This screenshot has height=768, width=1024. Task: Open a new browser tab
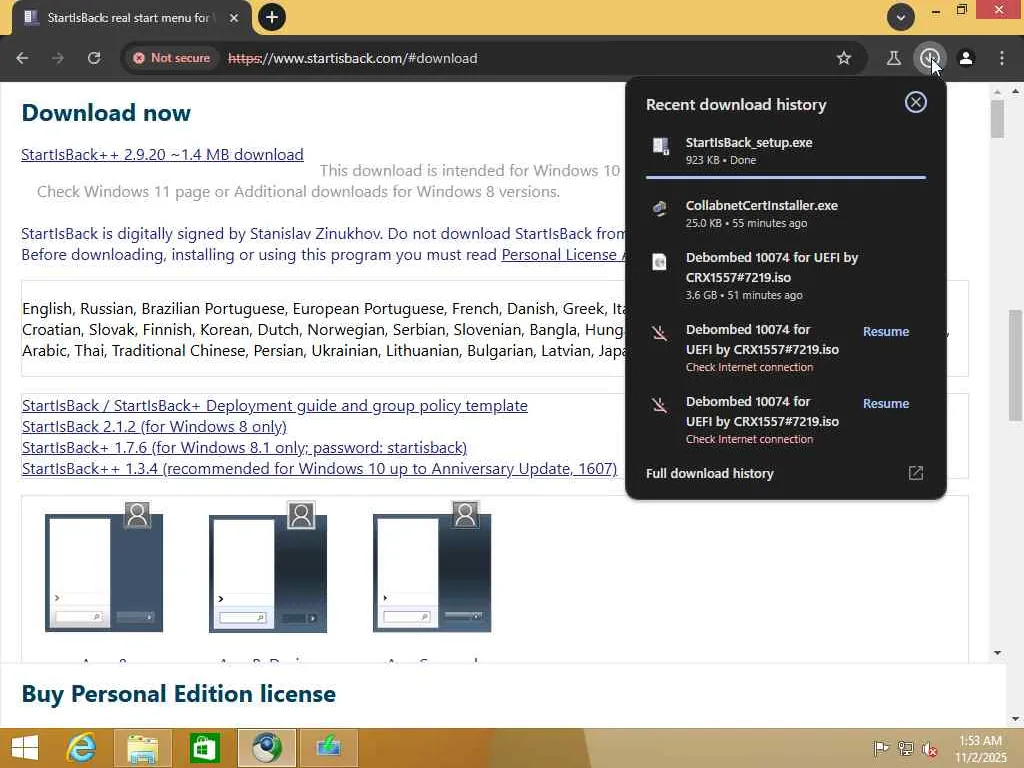(x=272, y=17)
